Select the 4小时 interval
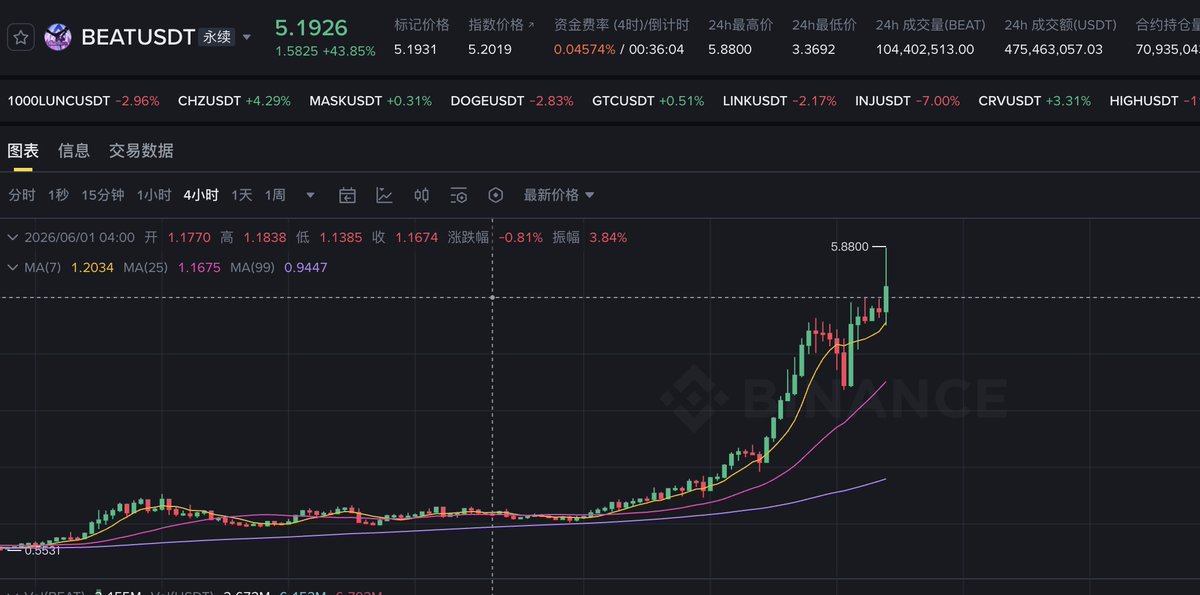The image size is (1200, 595). tap(201, 195)
